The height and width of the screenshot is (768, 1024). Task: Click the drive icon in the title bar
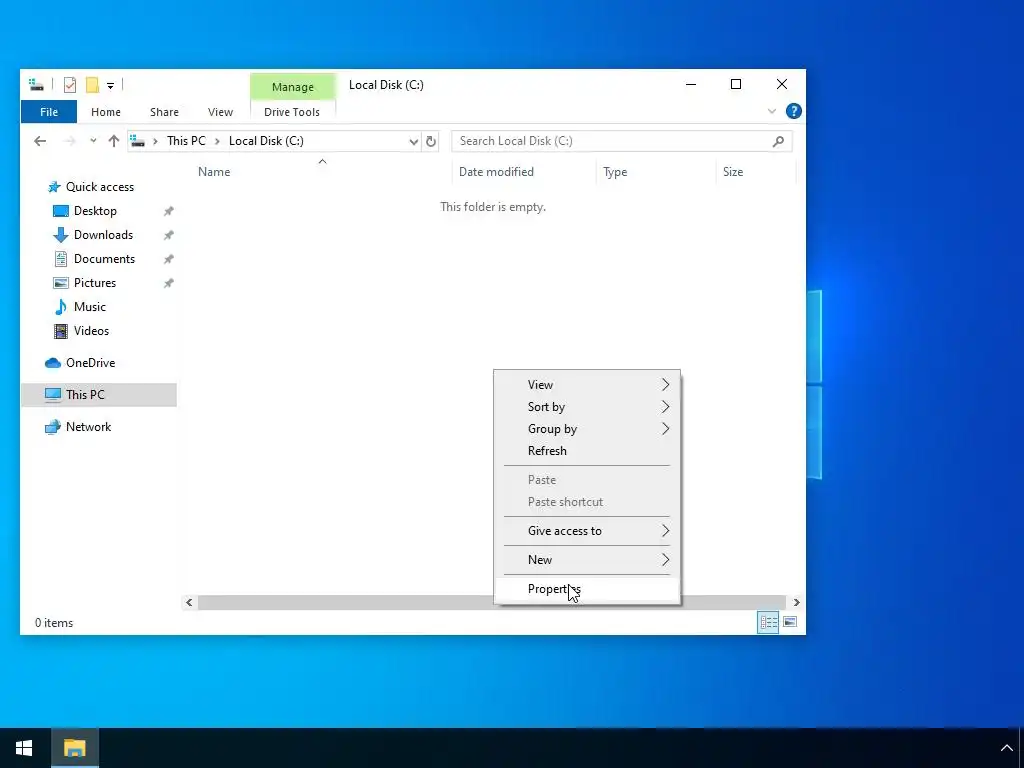(37, 85)
